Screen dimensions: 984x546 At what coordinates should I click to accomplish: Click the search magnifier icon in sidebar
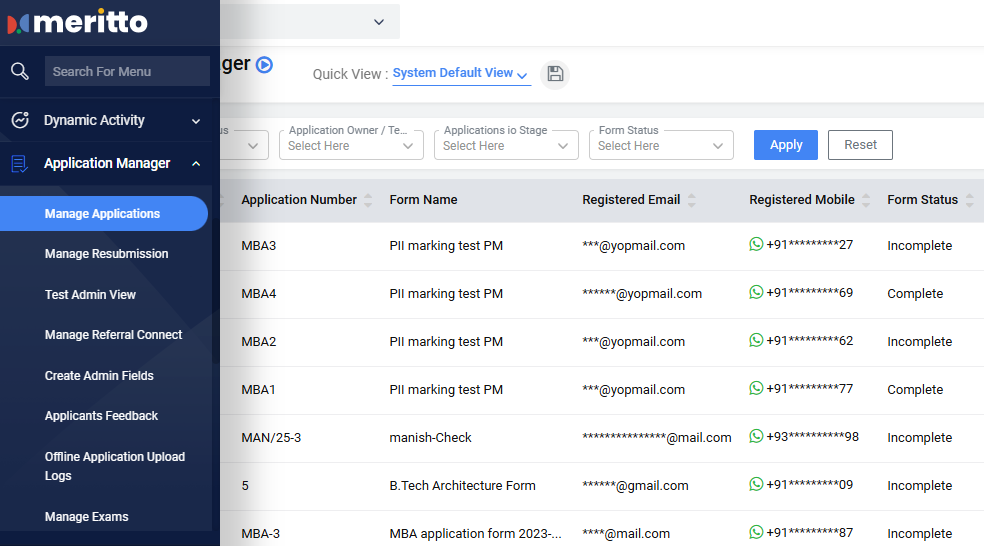click(19, 71)
